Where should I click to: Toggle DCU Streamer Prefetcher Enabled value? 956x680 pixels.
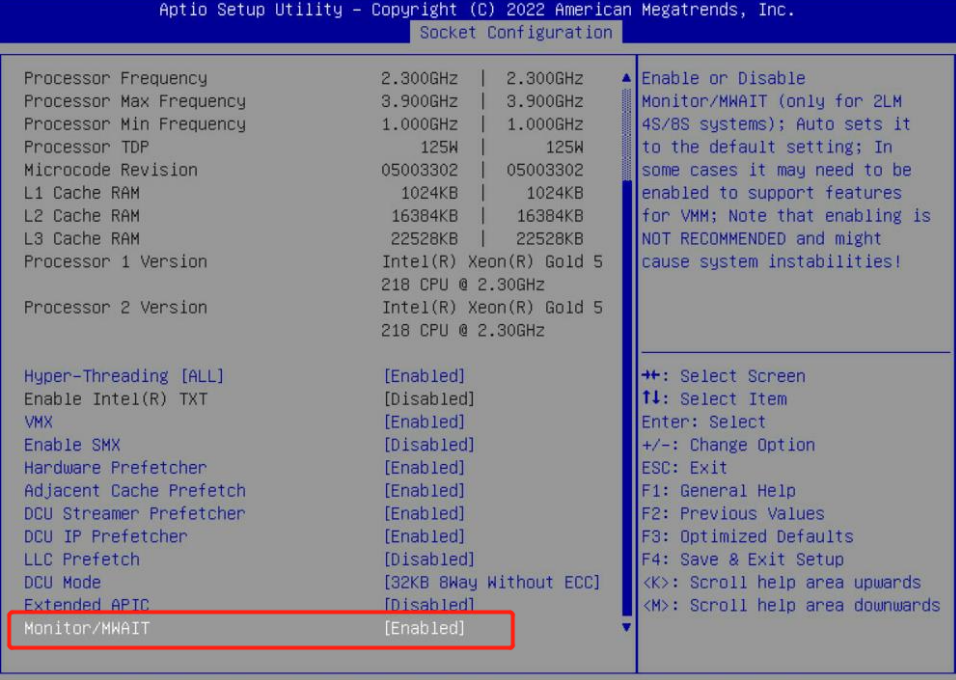click(x=424, y=513)
